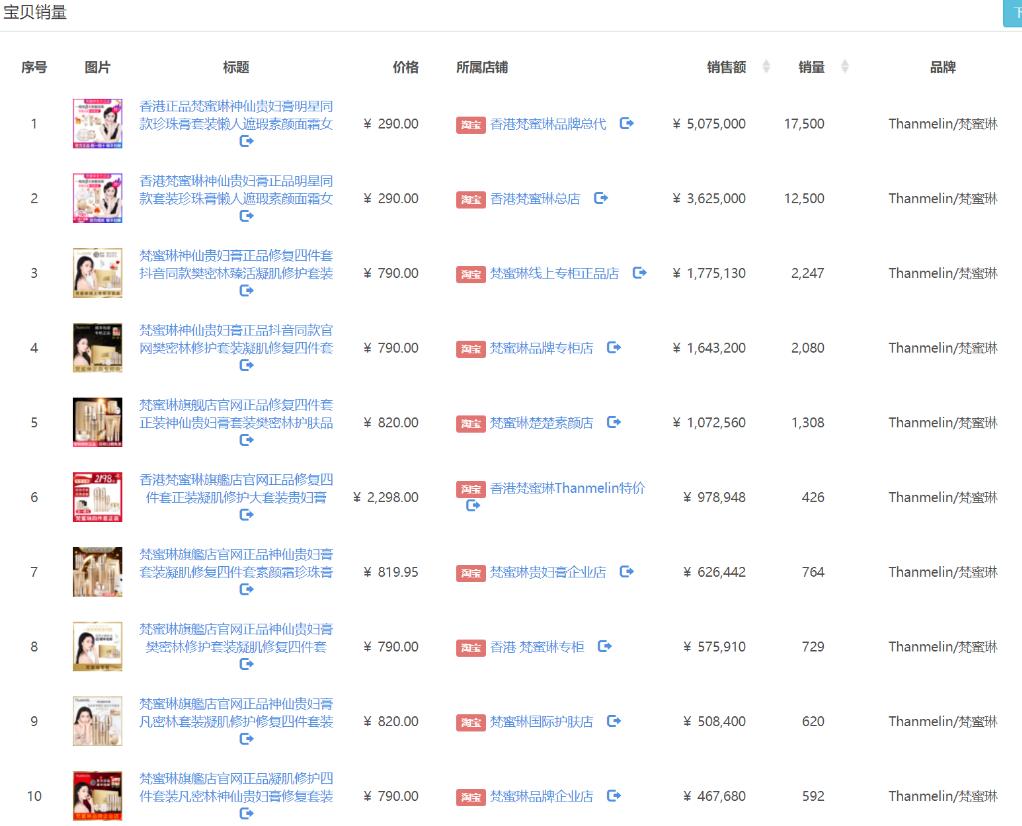Image resolution: width=1022 pixels, height=826 pixels.
Task: Open external link under title in row 3
Action: point(246,290)
